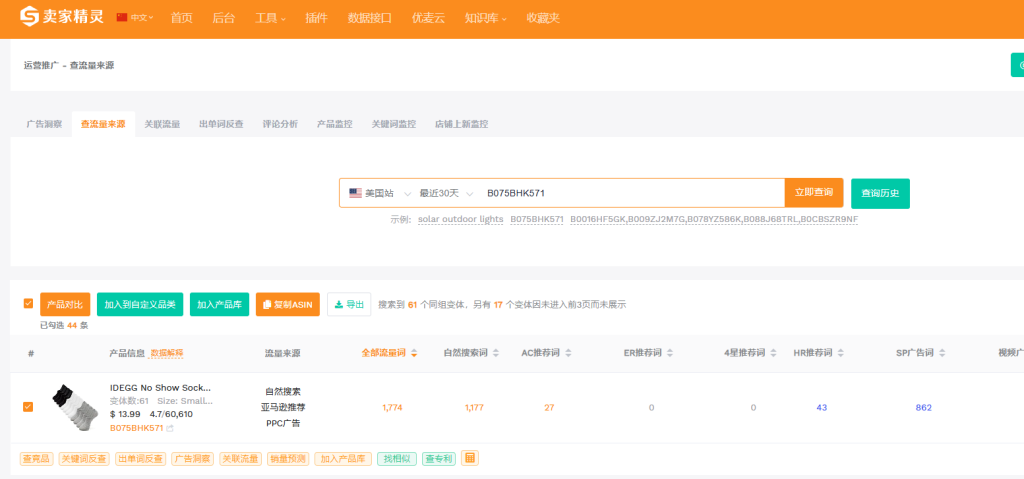The image size is (1024, 479).
Task: Open the 工具 menu in the top navigation
Action: coord(270,18)
